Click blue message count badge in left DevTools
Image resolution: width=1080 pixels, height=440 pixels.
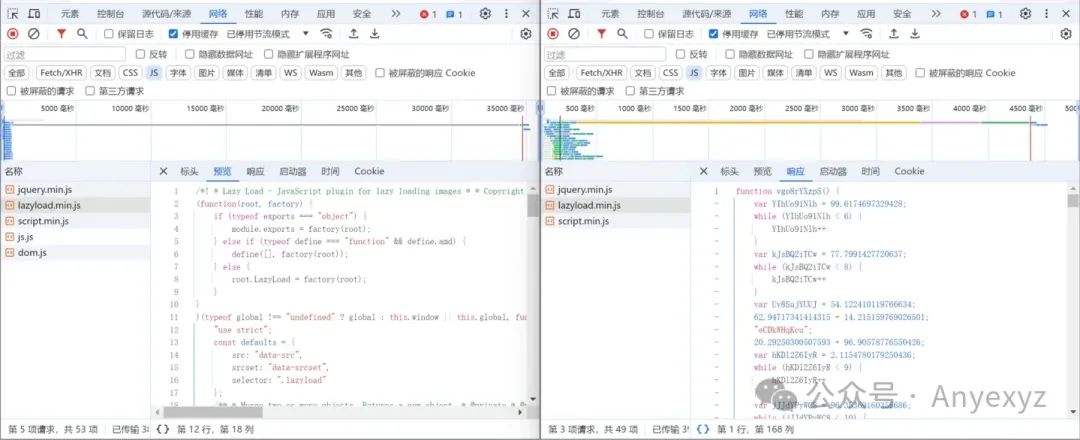point(453,14)
